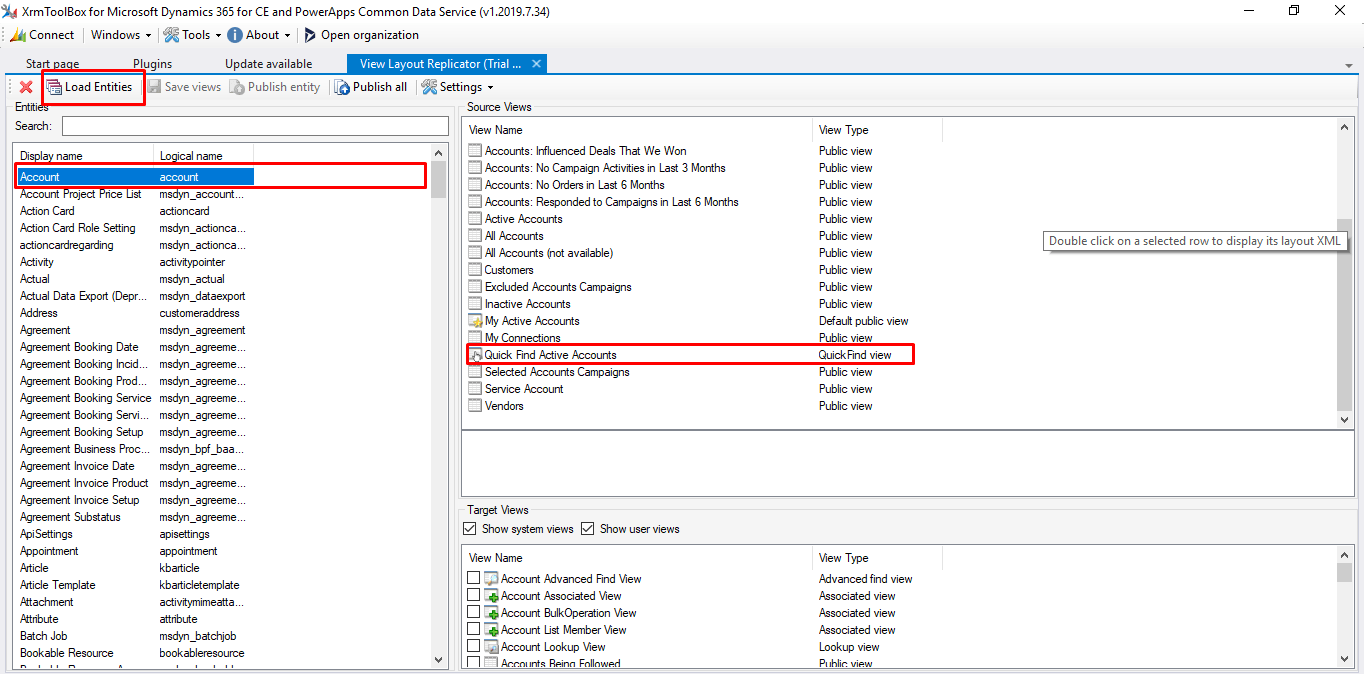
Task: Click icon of My Active Accounts view
Action: (475, 321)
